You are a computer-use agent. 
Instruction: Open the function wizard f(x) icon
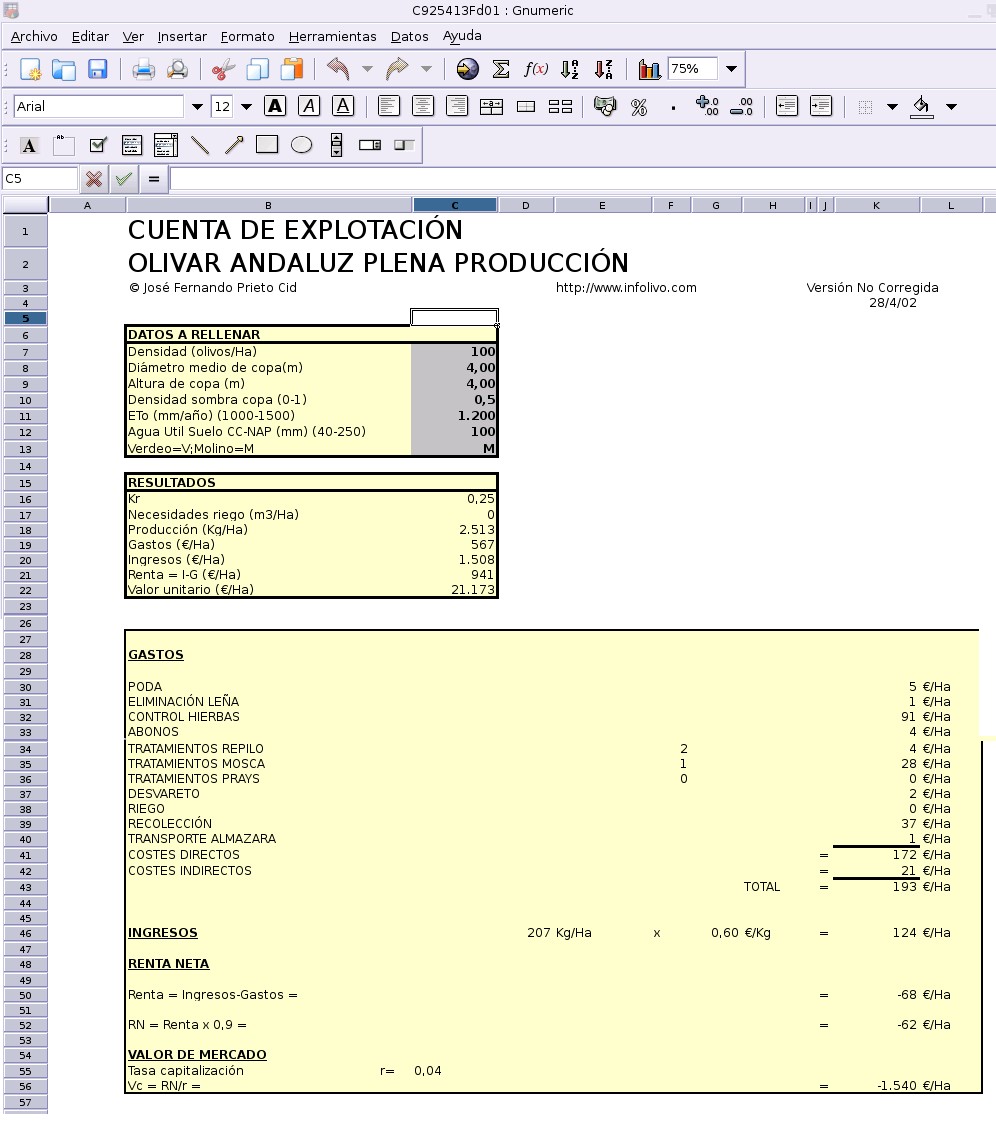(x=536, y=70)
